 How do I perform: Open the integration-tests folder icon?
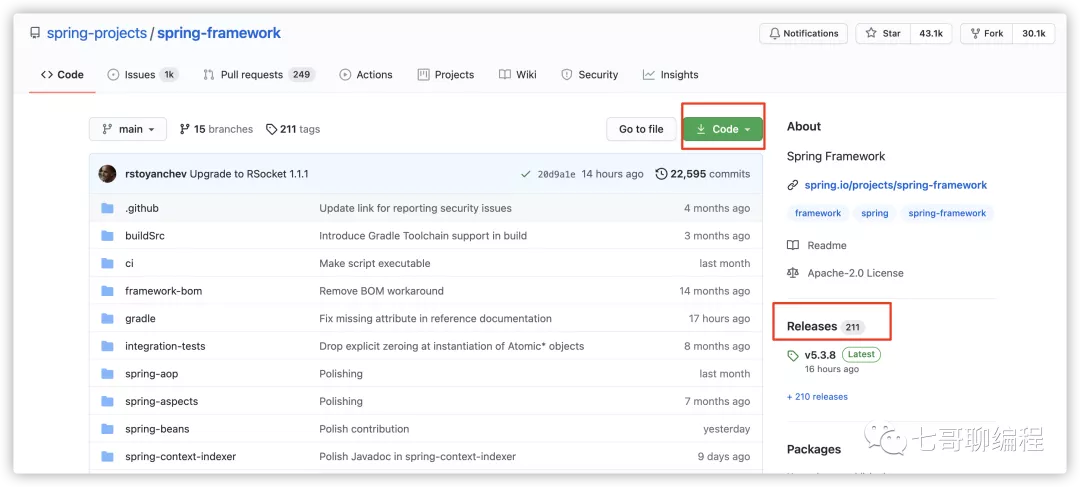pyautogui.click(x=107, y=346)
